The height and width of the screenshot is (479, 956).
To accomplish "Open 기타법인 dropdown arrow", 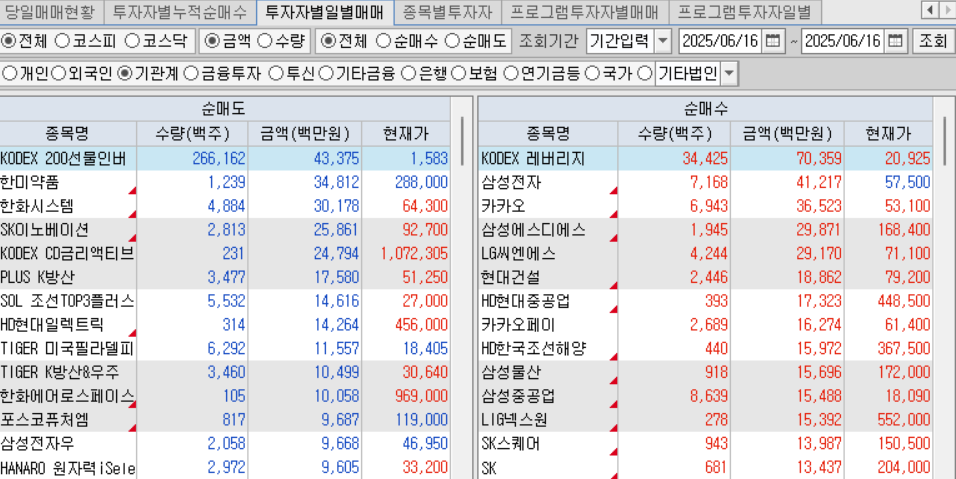I will tap(729, 74).
